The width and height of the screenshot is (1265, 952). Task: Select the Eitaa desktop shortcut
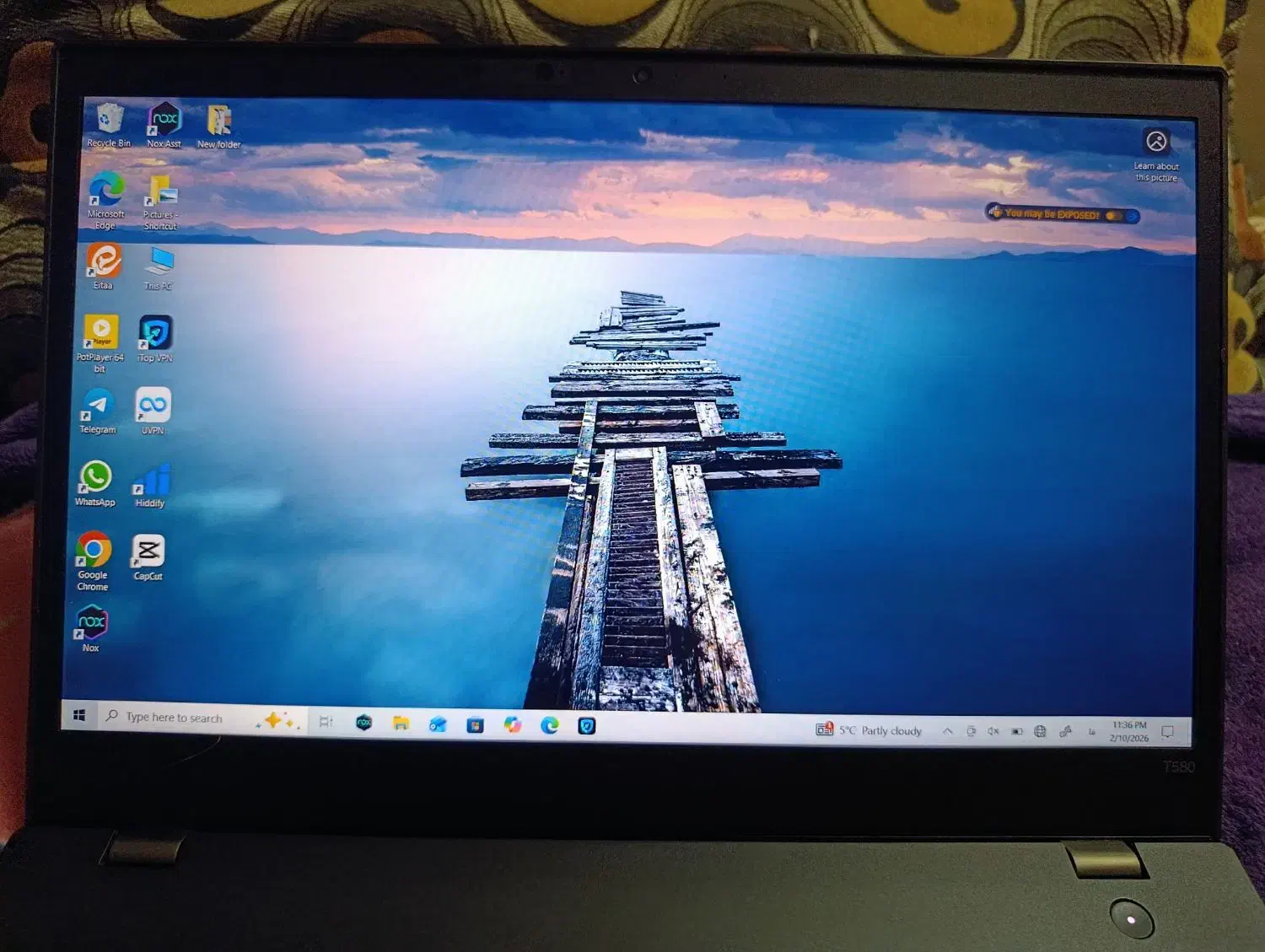click(104, 263)
